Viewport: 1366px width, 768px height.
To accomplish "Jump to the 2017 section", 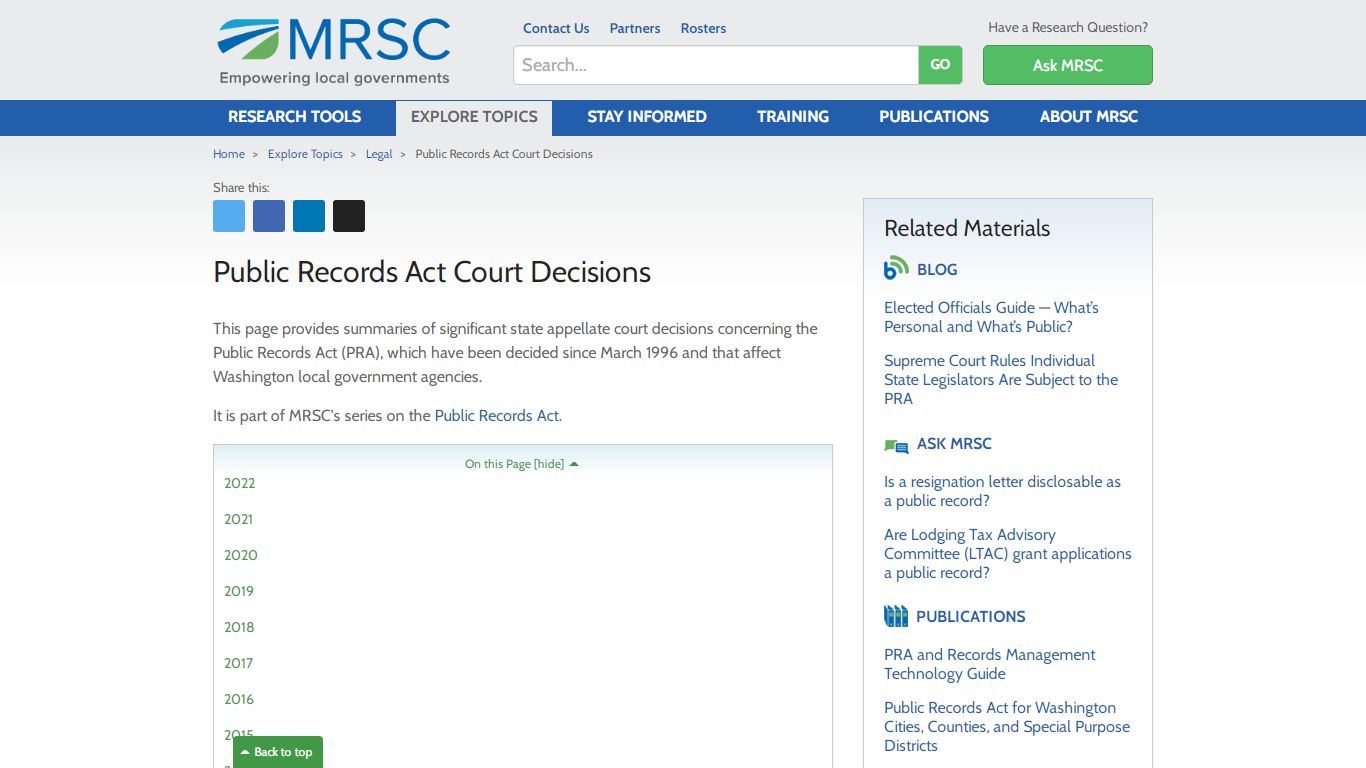I will pyautogui.click(x=239, y=663).
